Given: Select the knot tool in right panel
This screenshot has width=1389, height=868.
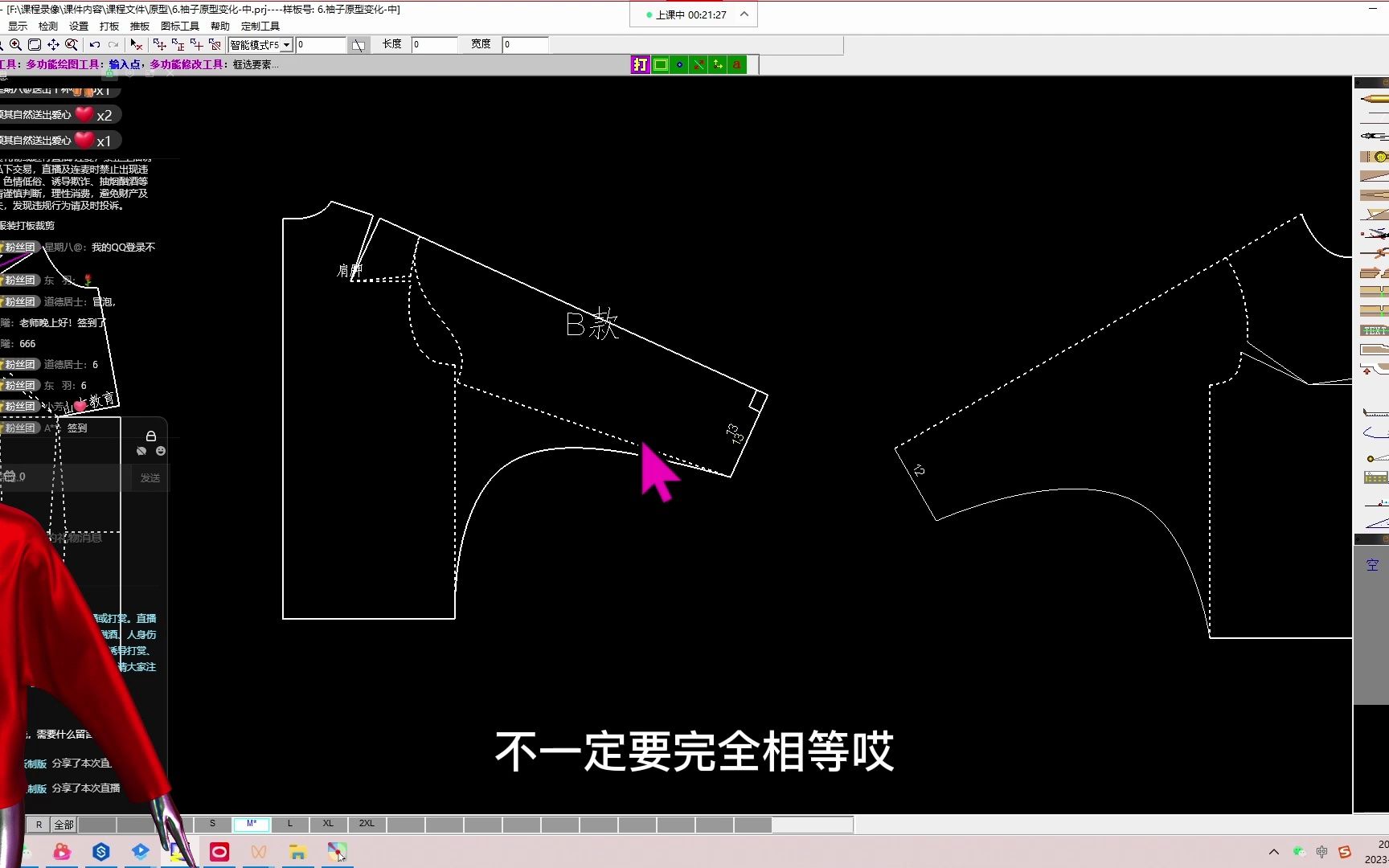Looking at the screenshot, I should tap(1375, 254).
